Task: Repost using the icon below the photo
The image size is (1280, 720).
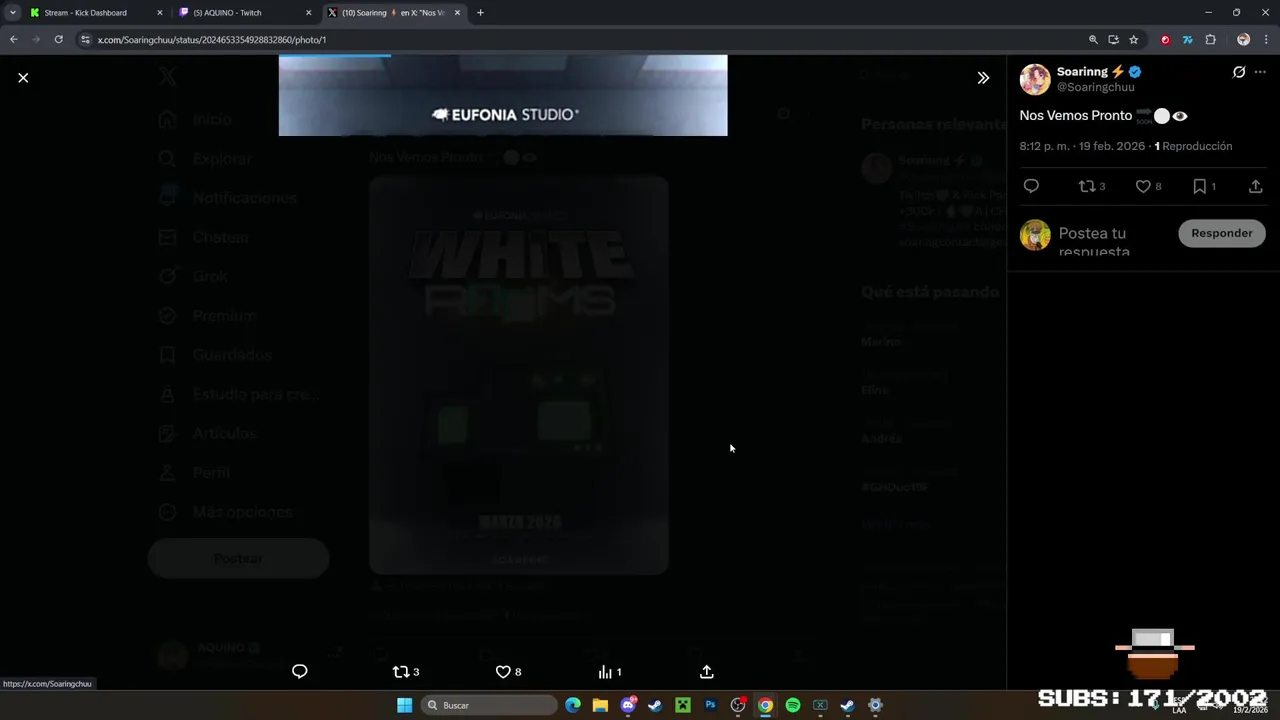Action: pos(405,672)
